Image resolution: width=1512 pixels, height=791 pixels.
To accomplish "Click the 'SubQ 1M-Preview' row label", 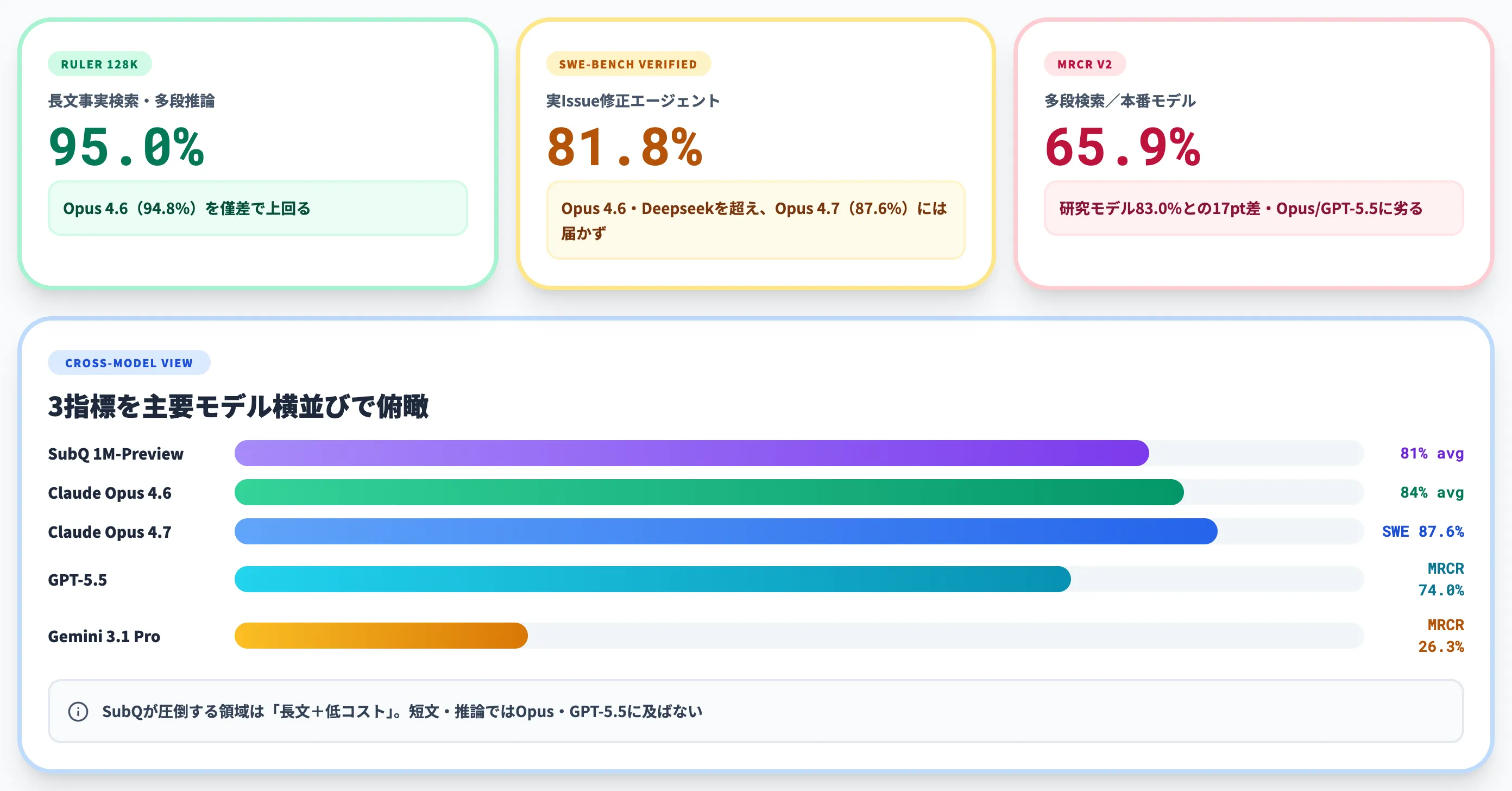I will [116, 454].
